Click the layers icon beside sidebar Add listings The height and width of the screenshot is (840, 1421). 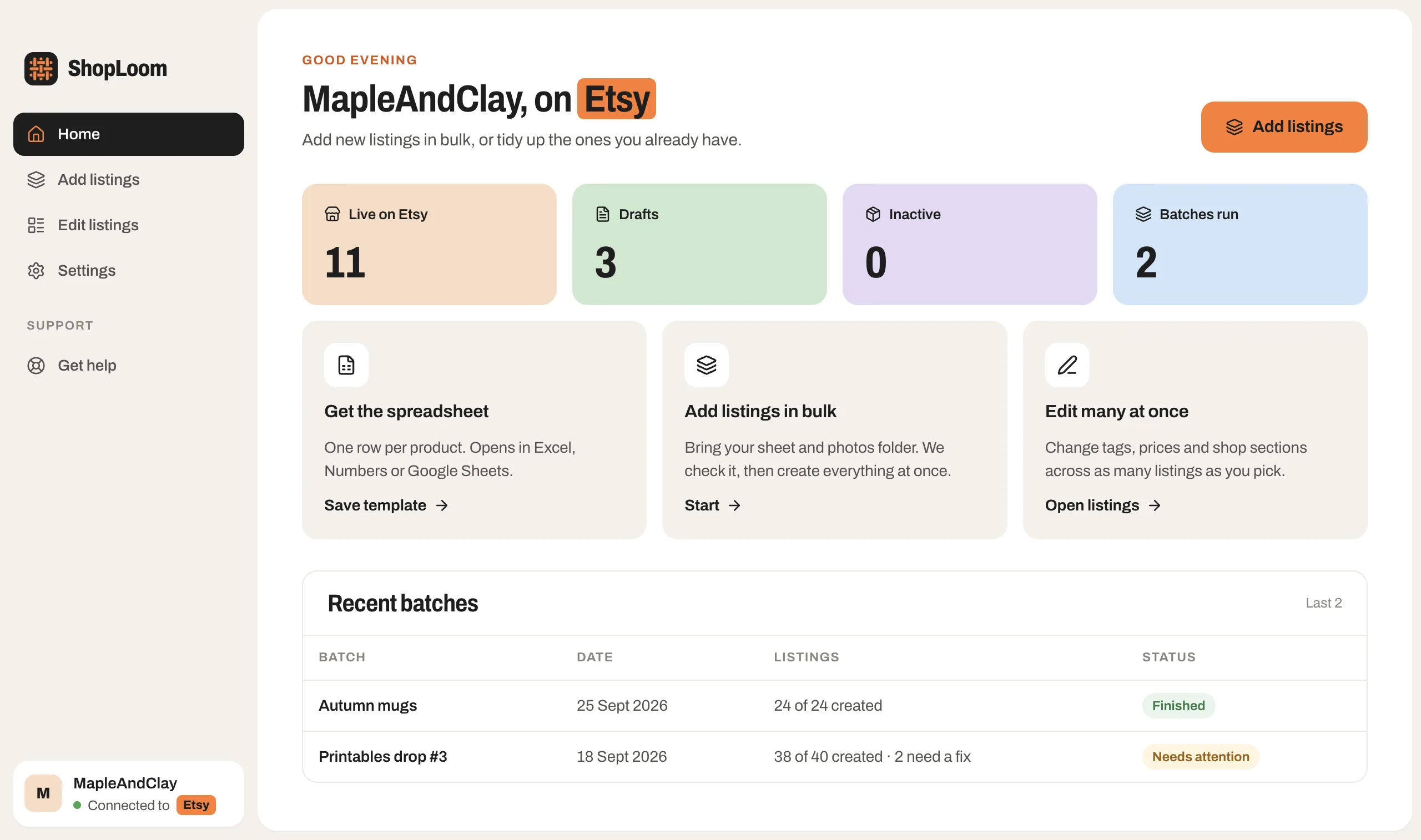[x=36, y=179]
